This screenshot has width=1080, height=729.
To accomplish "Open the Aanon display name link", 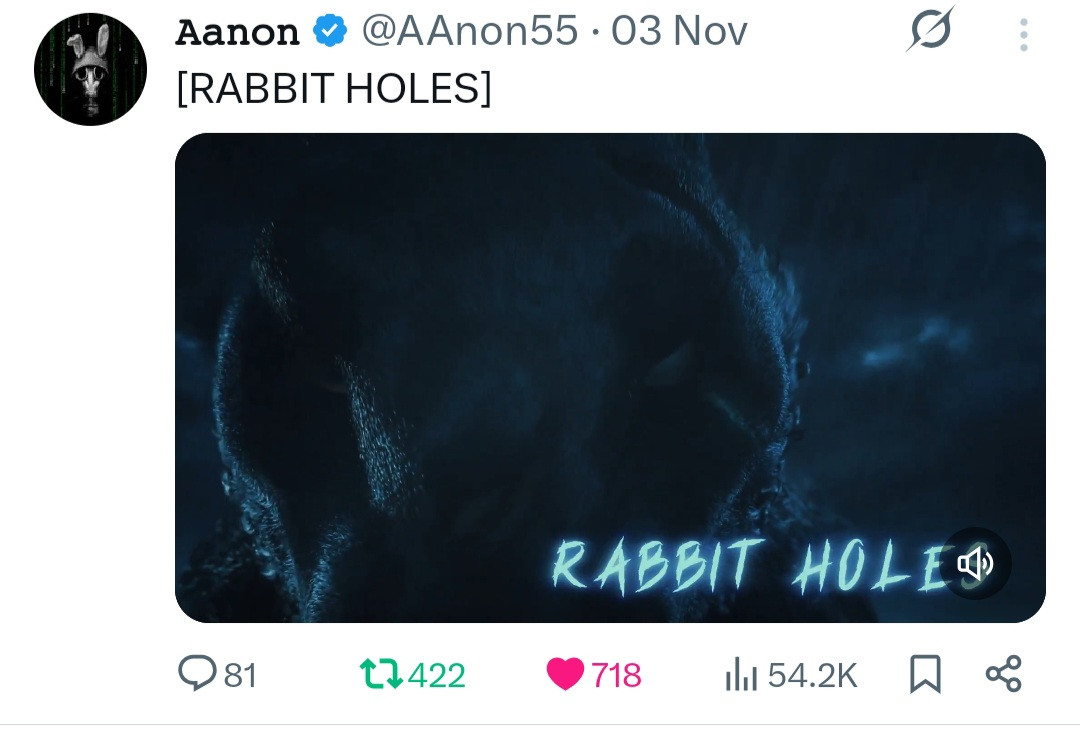I will click(x=237, y=32).
